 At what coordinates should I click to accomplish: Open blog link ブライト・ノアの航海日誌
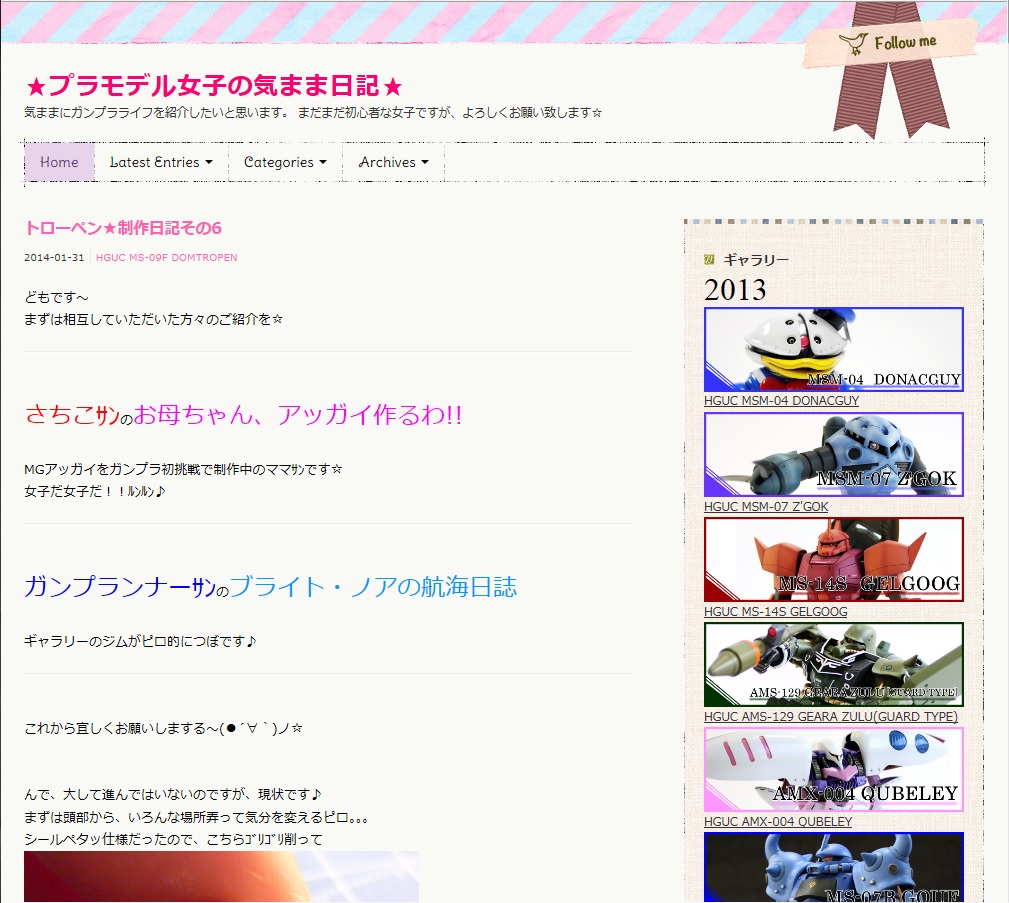tap(373, 587)
